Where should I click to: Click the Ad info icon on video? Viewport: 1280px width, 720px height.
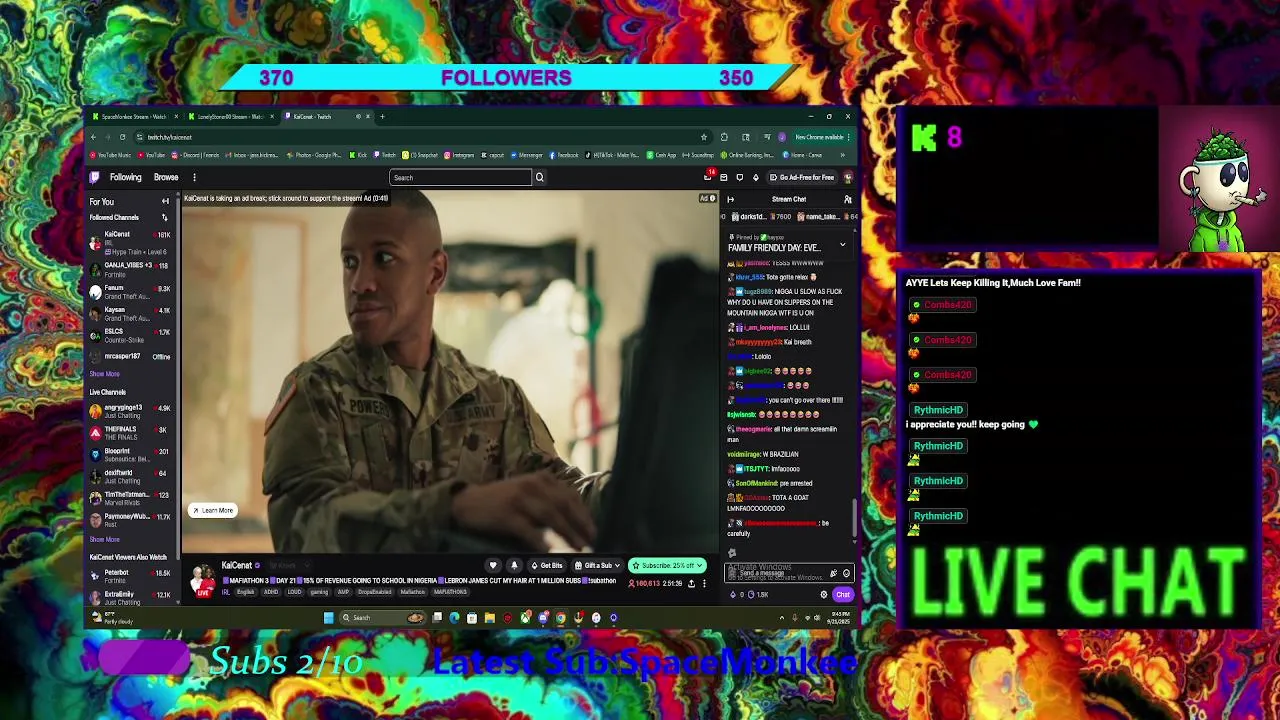(711, 198)
